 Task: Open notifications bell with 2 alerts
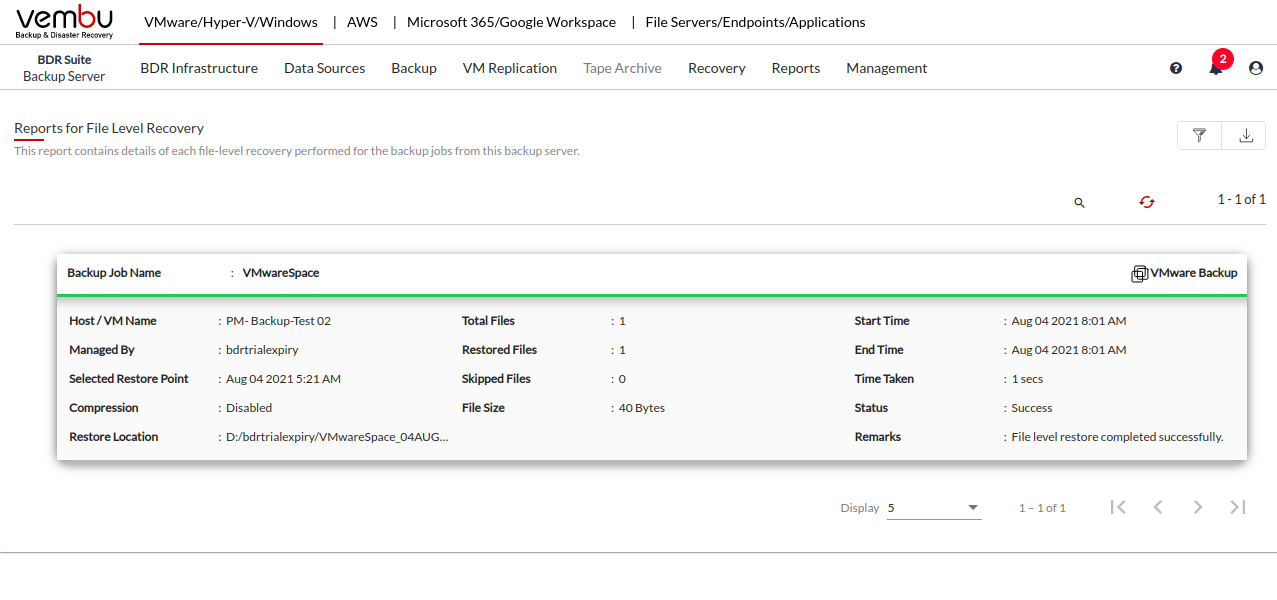point(1216,68)
